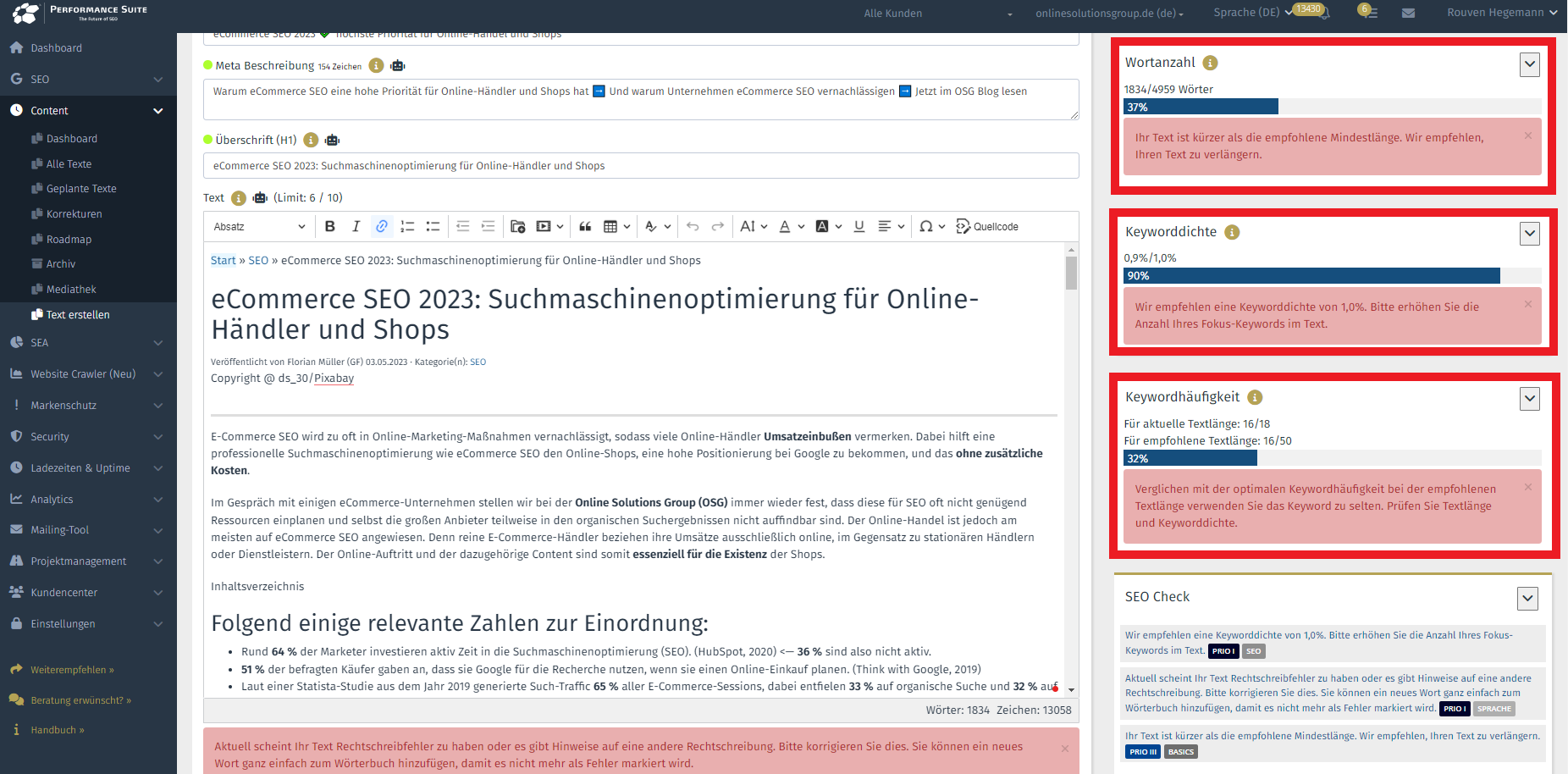
Task: Click the info icon next to Überschrift (H1)
Action: click(311, 140)
